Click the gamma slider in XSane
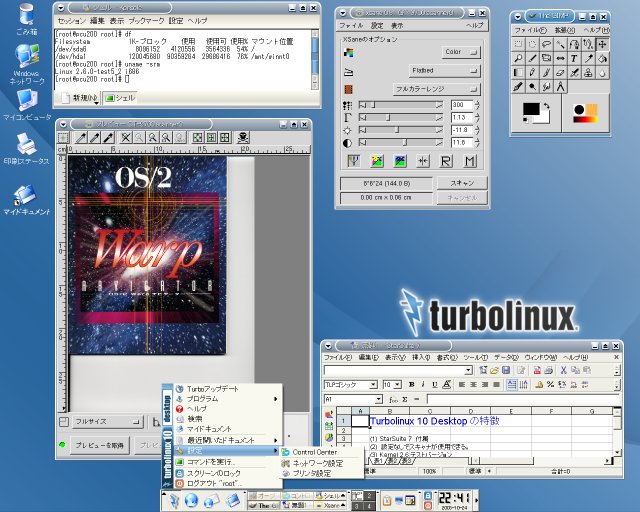The width and height of the screenshot is (640, 512). click(400, 118)
